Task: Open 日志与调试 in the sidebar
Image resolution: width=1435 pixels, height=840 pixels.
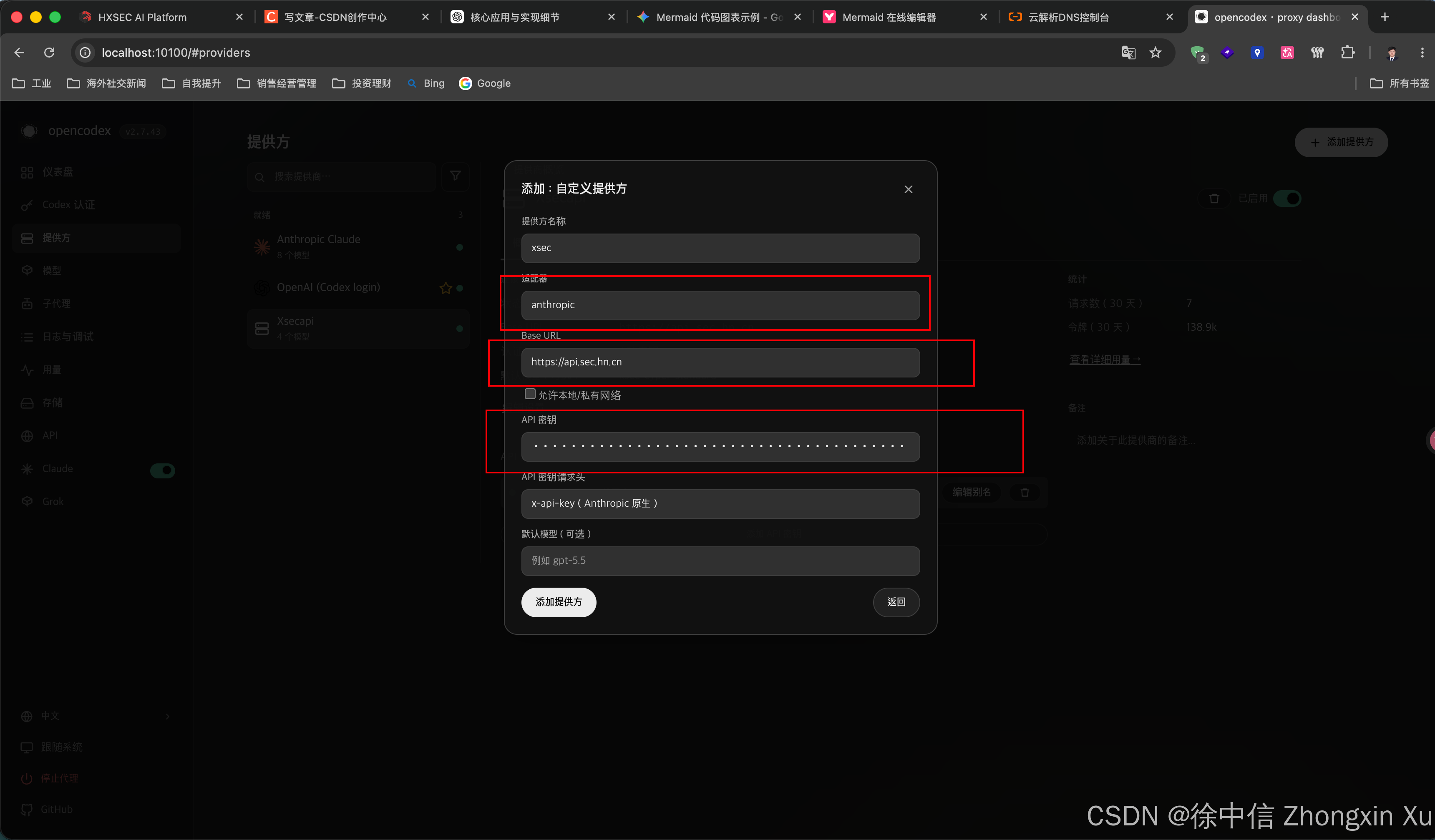Action: tap(96, 337)
